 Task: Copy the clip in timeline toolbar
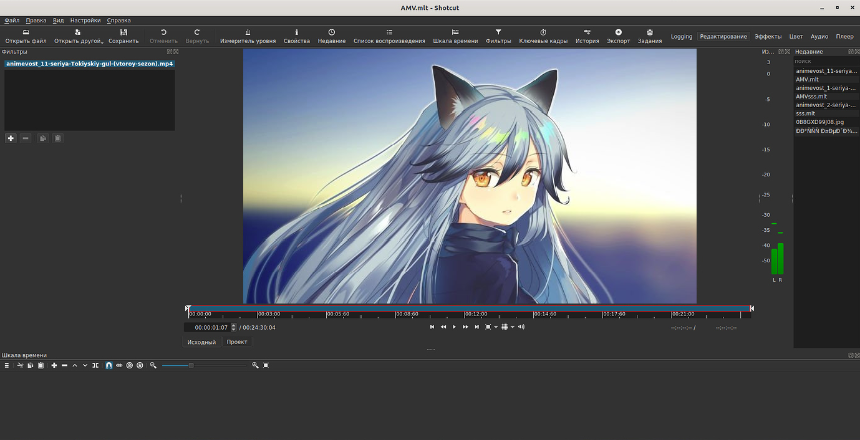pos(30,365)
